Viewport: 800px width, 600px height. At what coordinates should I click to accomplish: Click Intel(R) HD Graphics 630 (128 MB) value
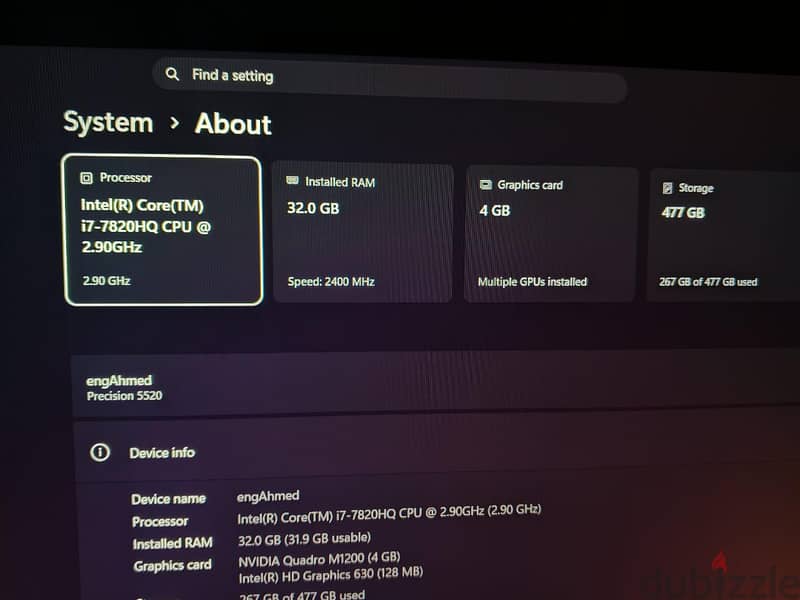pyautogui.click(x=331, y=576)
